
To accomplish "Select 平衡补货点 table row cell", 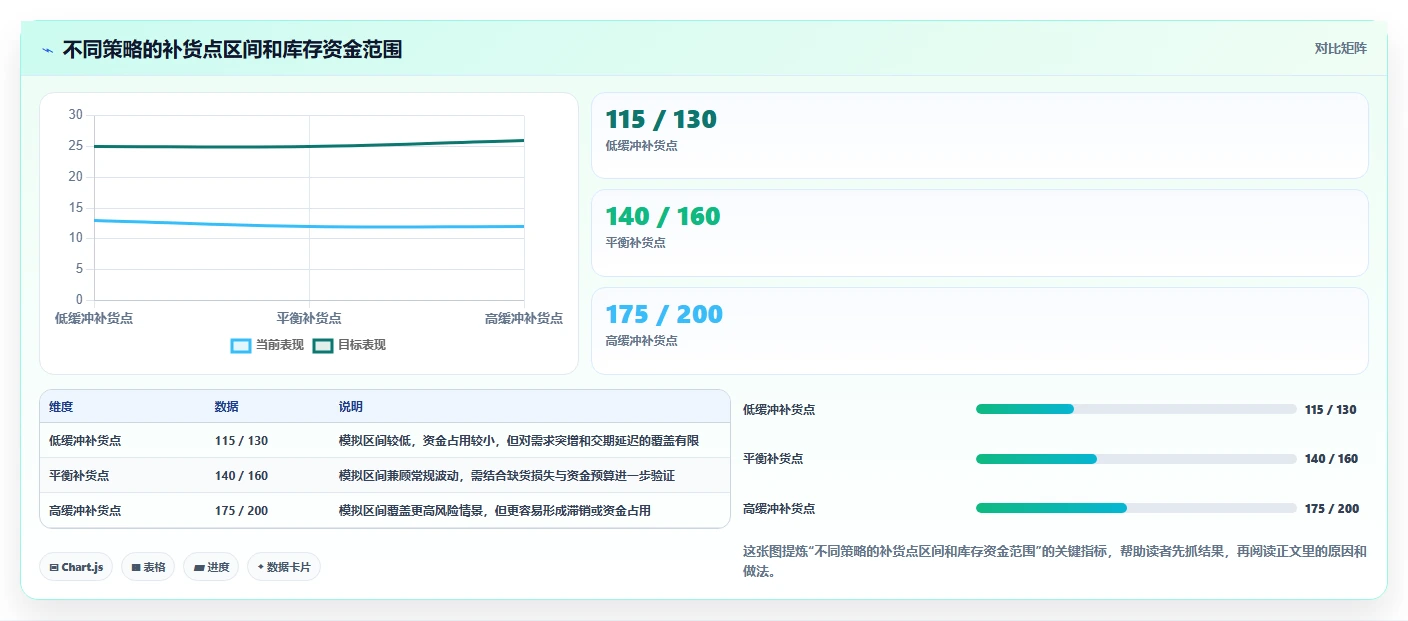I will pos(79,475).
